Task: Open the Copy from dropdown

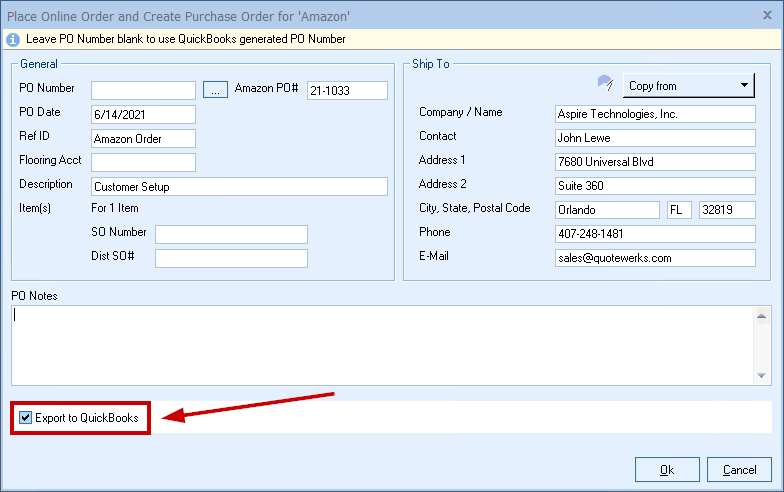Action: pos(689,86)
